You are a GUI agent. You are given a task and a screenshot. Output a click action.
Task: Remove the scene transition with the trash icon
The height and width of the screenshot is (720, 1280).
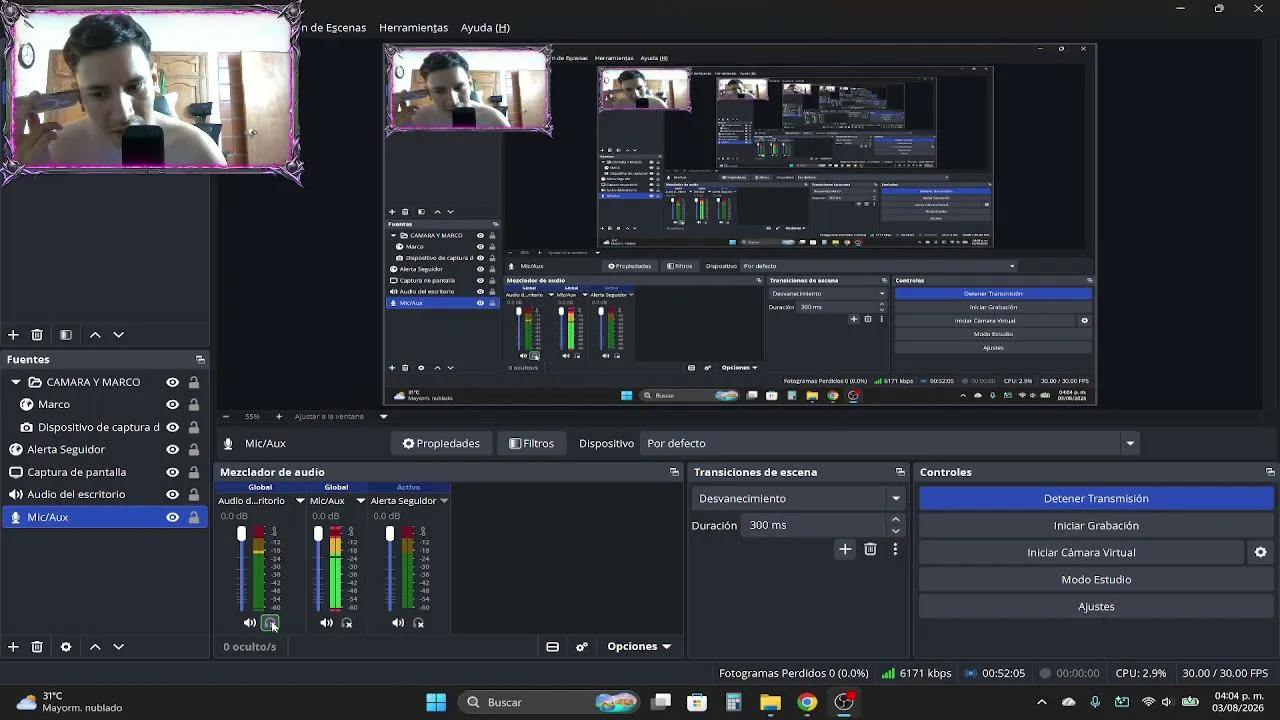(870, 549)
